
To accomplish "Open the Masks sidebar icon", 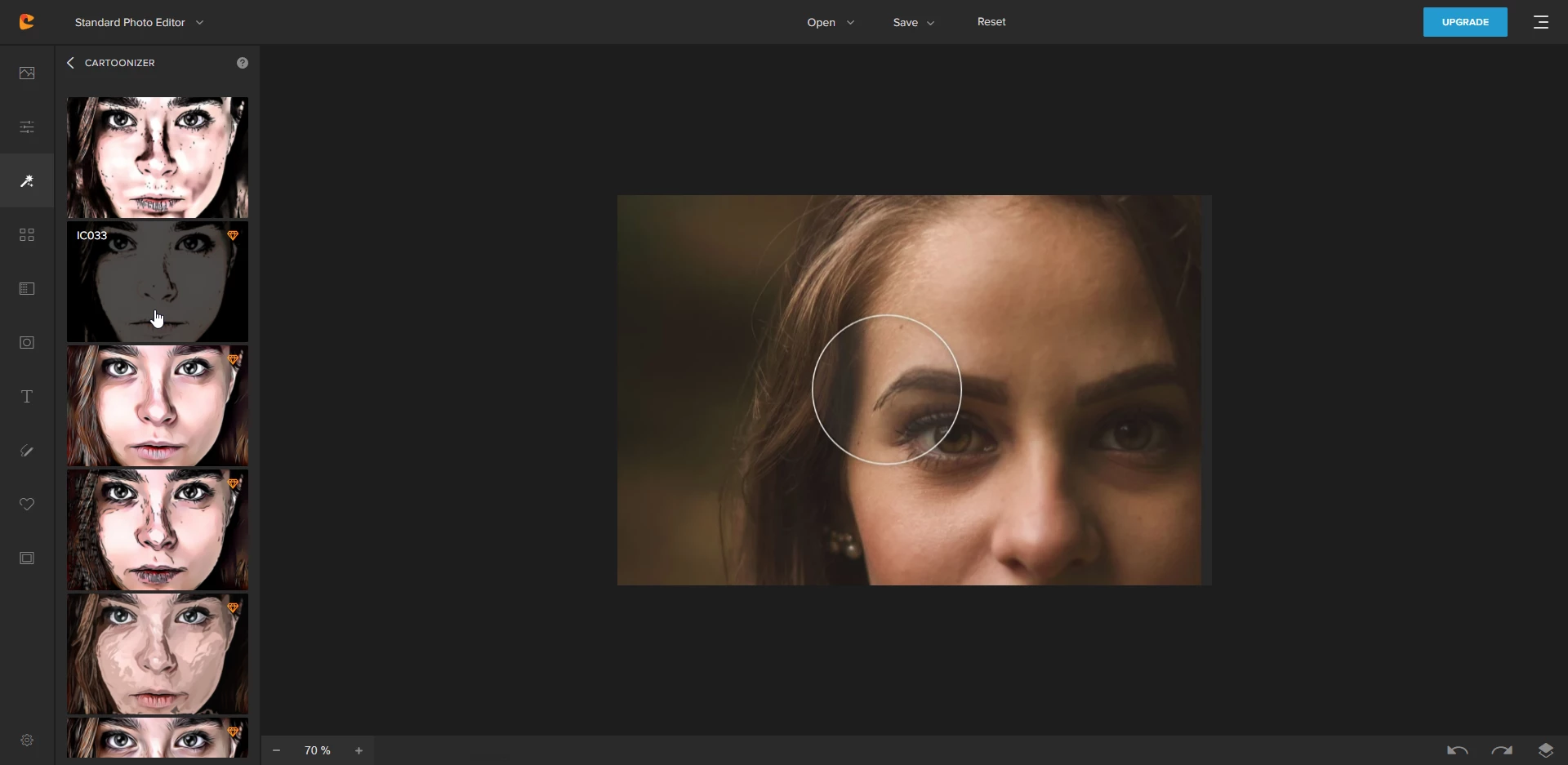I will tap(27, 343).
